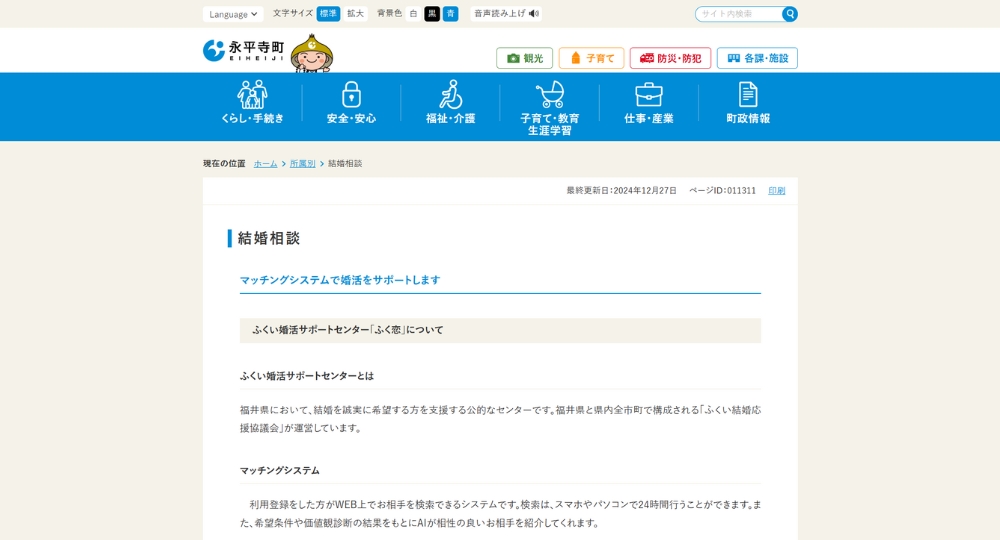Select black background color 黒
1000x540 pixels.
click(432, 13)
